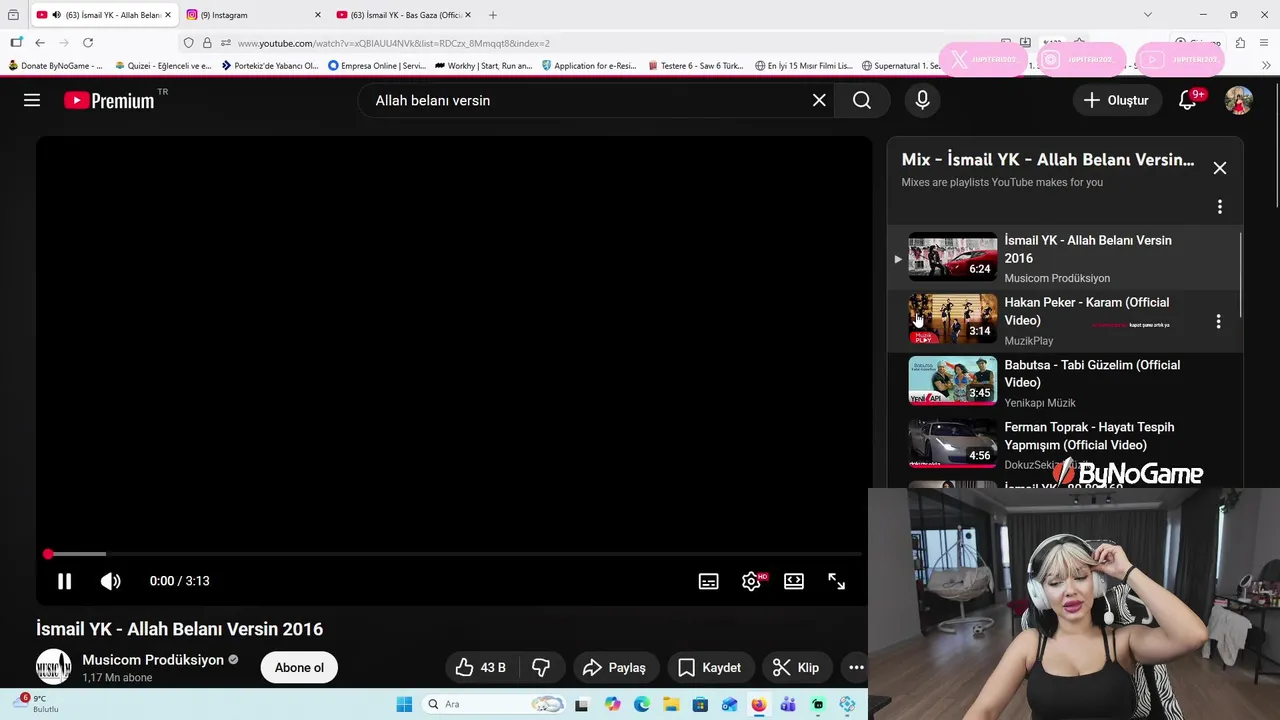Close the Mix playlist panel
The height and width of the screenshot is (720, 1280).
(x=1220, y=168)
